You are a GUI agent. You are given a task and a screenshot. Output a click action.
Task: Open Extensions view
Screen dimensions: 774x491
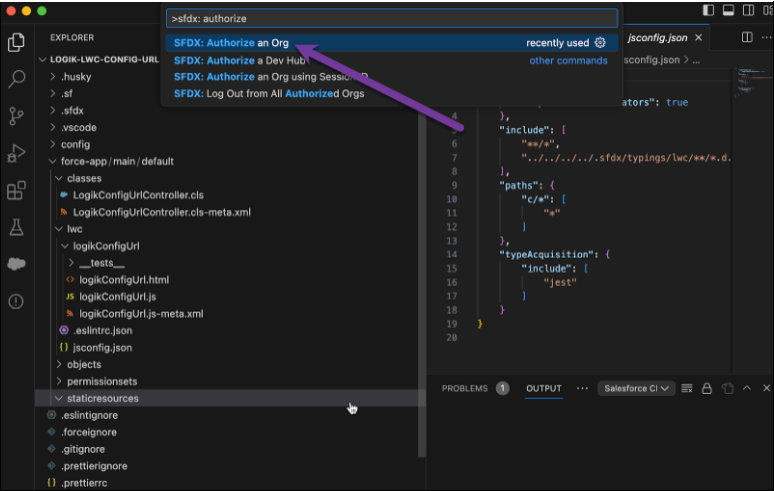pos(16,190)
